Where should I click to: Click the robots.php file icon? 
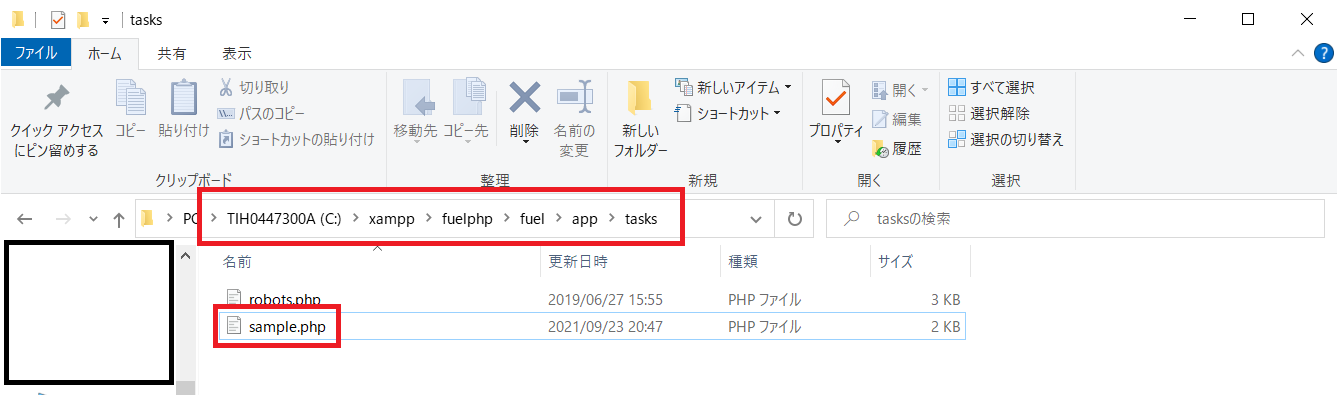coord(234,299)
